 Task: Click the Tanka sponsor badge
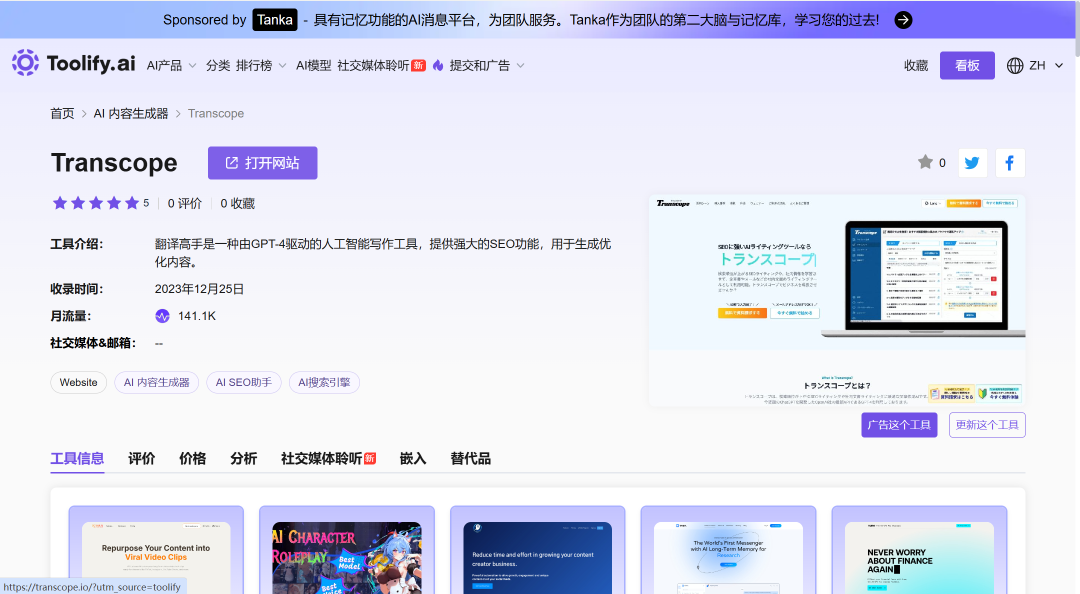275,20
